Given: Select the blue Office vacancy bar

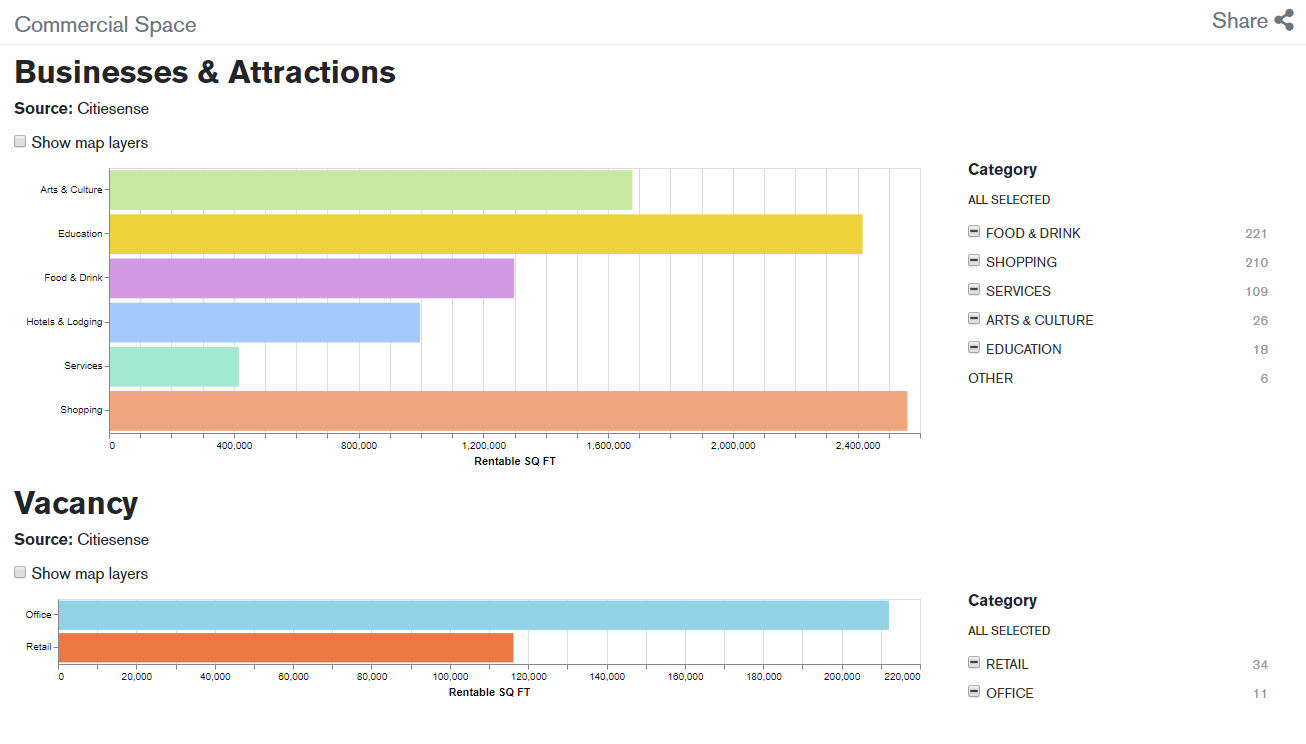Looking at the screenshot, I should click(x=474, y=615).
